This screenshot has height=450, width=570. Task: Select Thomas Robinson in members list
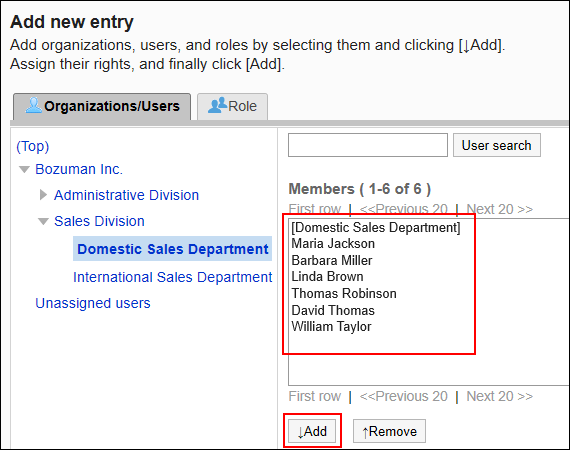[x=344, y=293]
